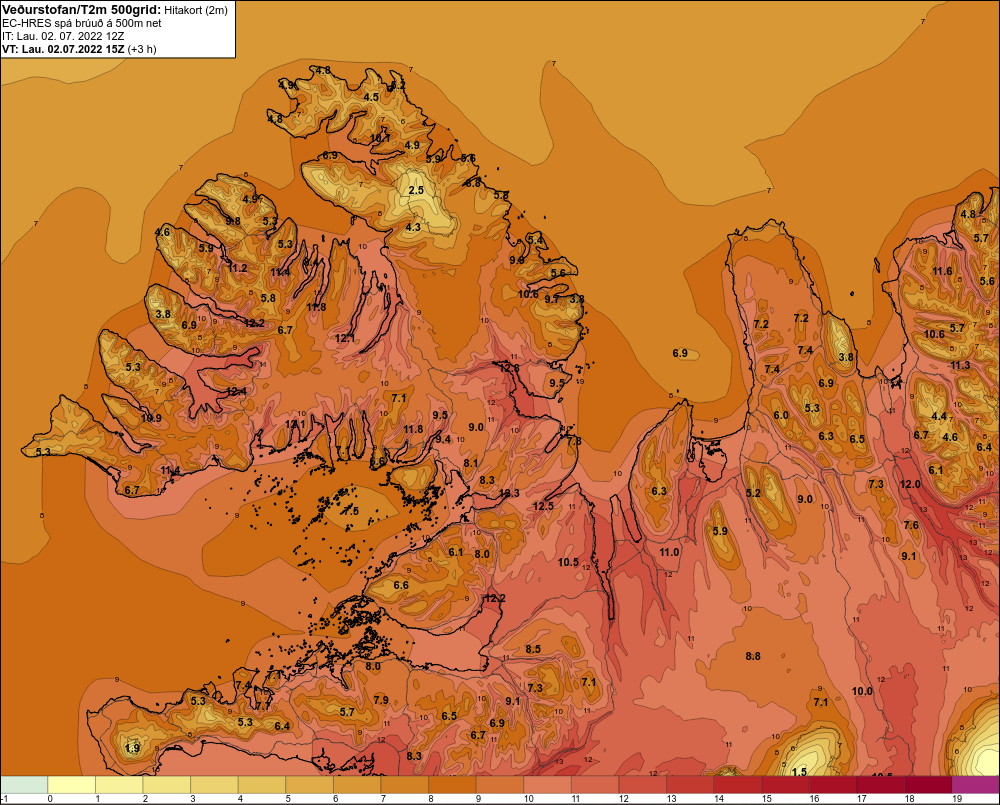The height and width of the screenshot is (805, 1000).
Task: Click the legend swatch between -1 and 0
Action: (x=24, y=784)
